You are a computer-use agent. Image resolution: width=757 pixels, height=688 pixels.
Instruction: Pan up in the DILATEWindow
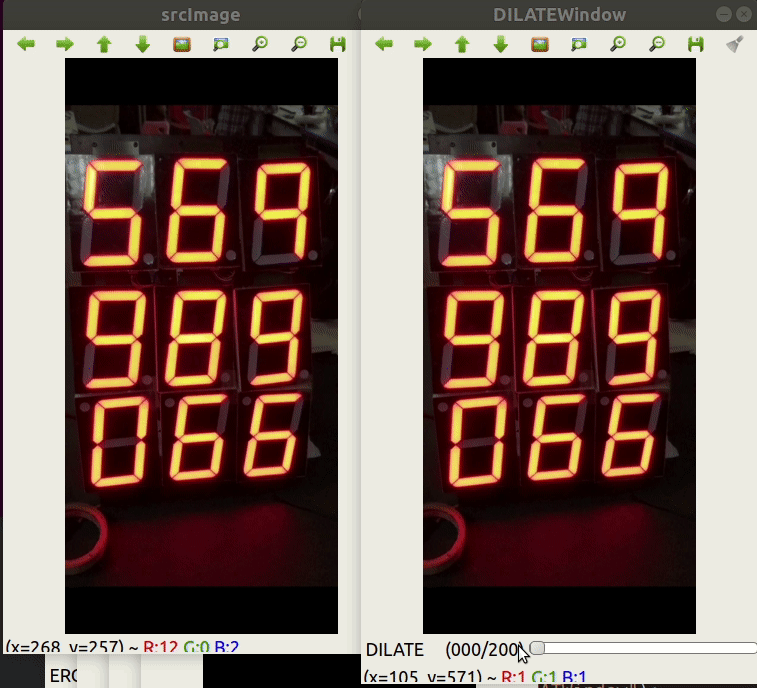tap(462, 44)
